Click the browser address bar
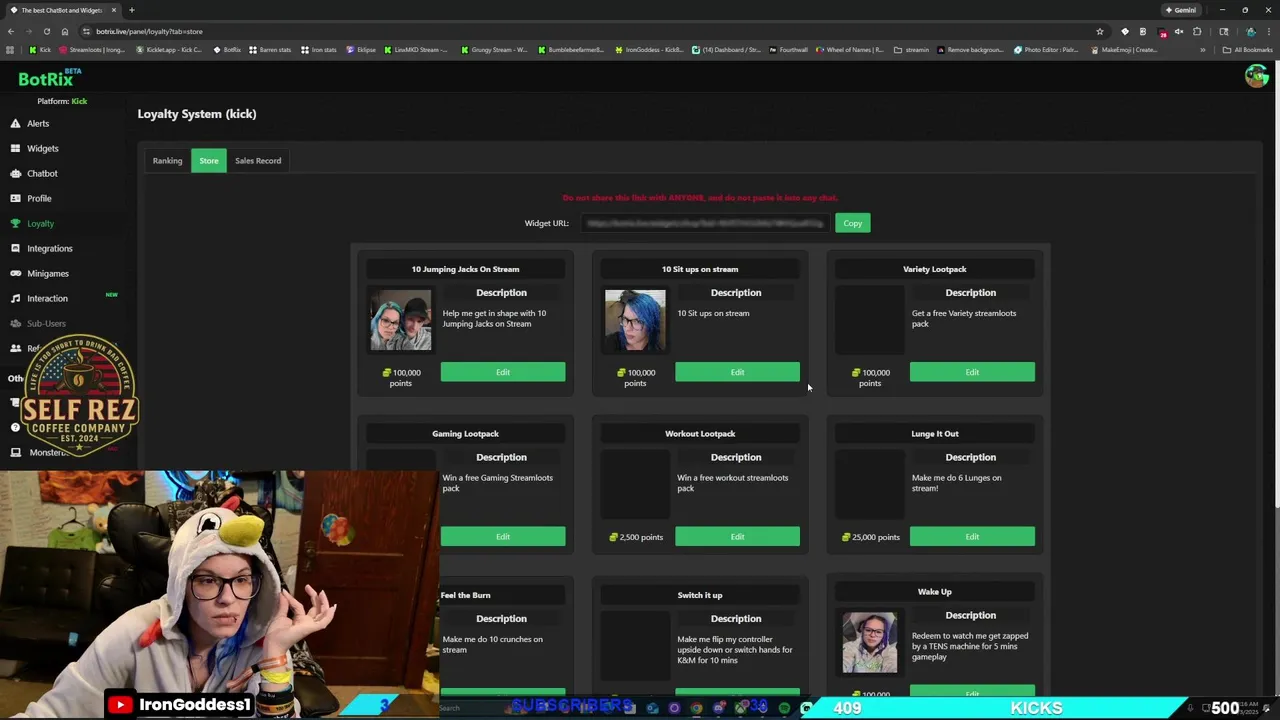The width and height of the screenshot is (1280, 720). point(590,31)
